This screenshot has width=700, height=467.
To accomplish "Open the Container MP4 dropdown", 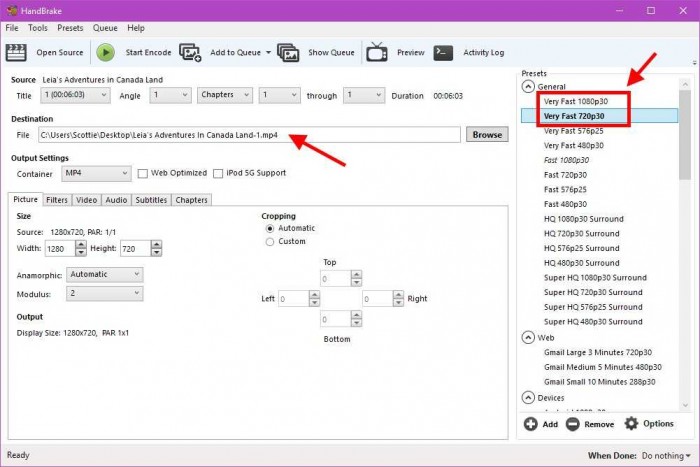I will pyautogui.click(x=95, y=173).
